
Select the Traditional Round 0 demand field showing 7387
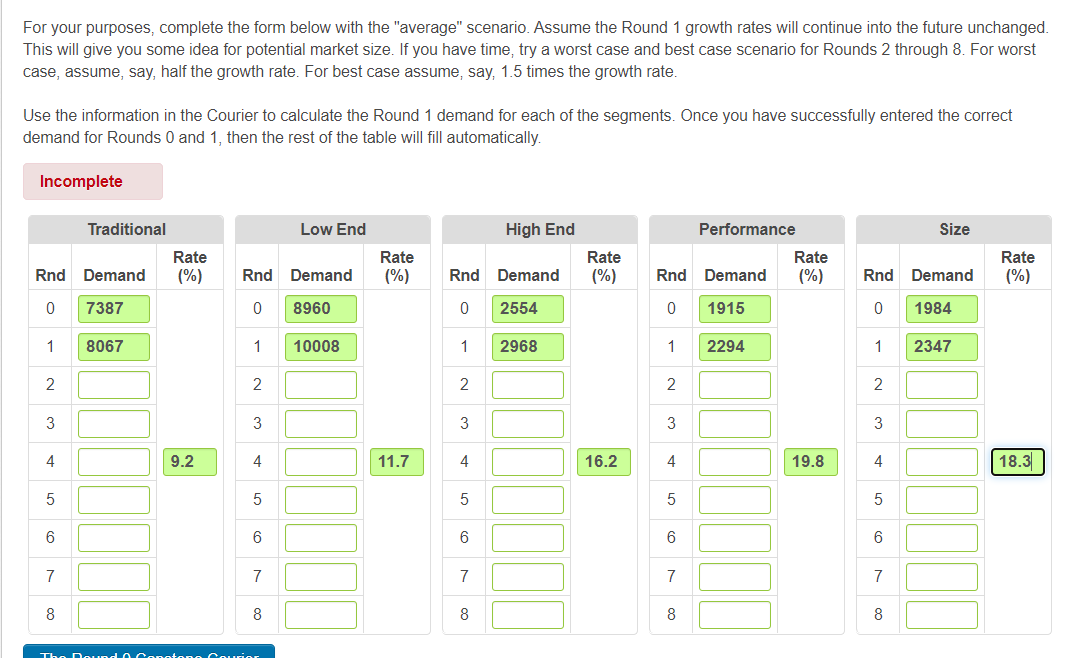coord(113,308)
